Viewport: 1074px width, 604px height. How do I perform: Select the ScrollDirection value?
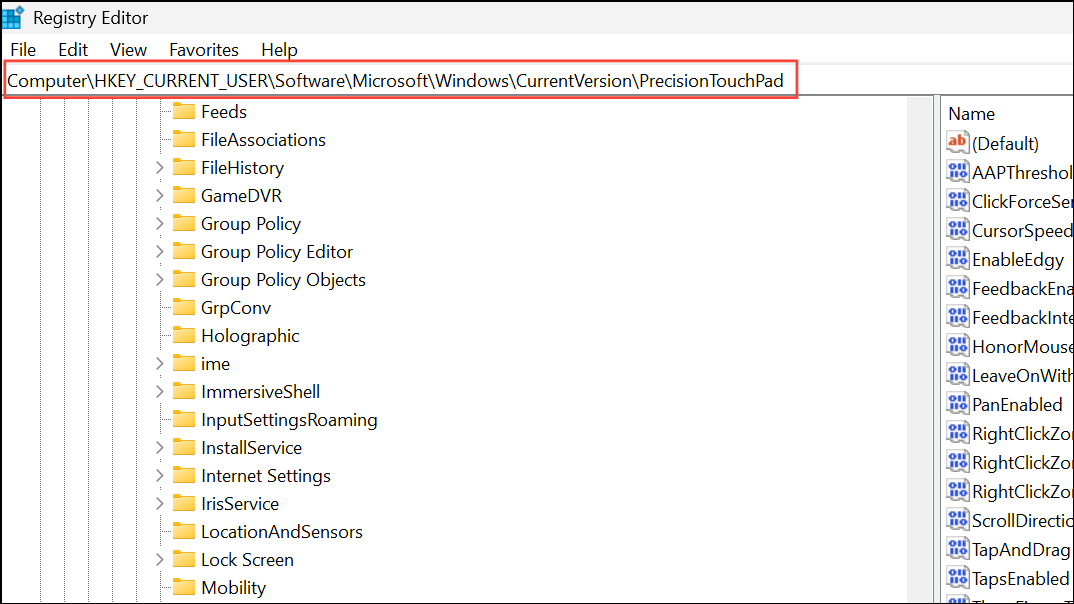coord(1020,520)
